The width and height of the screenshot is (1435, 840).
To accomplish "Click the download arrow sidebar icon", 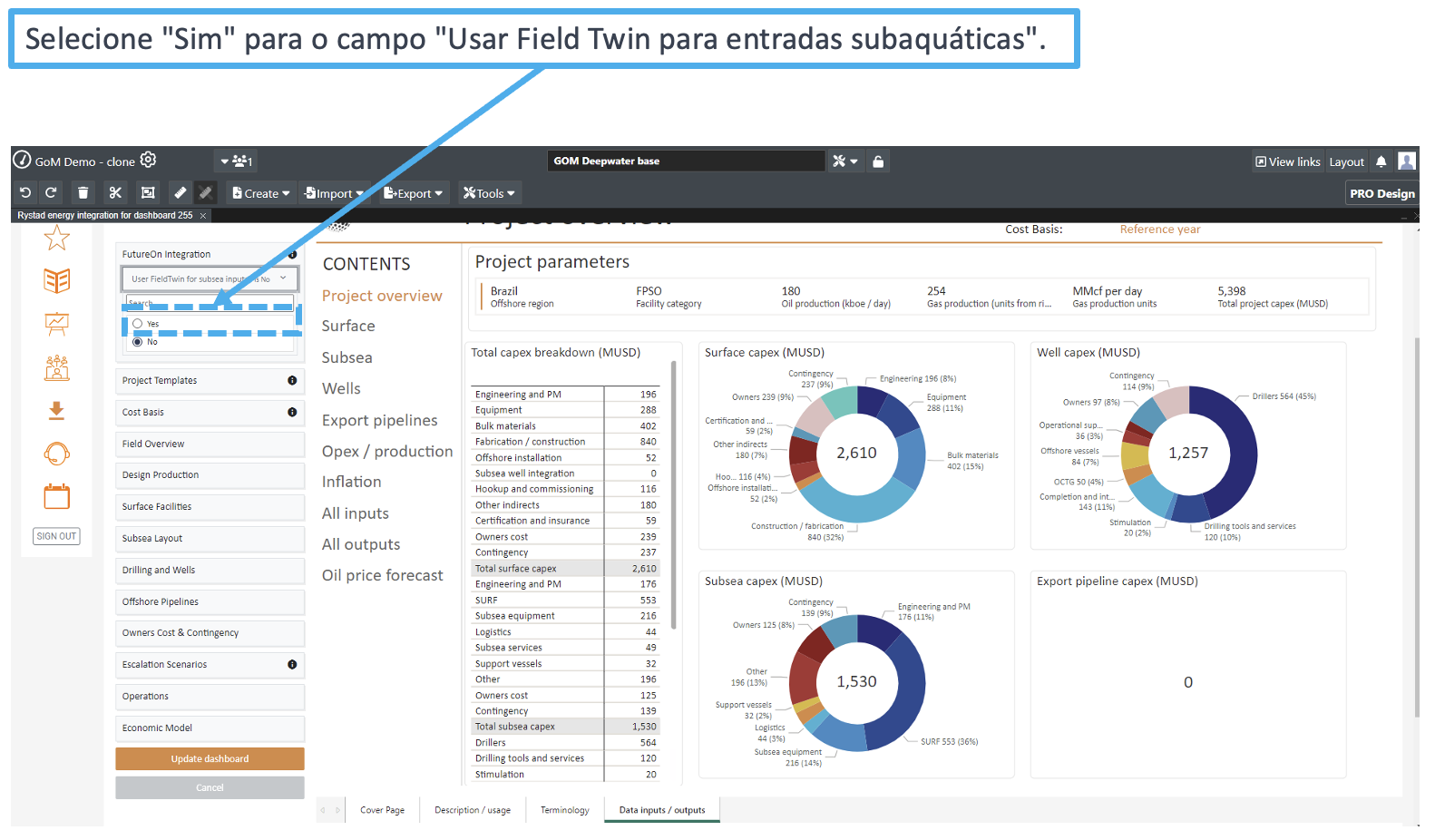I will point(57,411).
